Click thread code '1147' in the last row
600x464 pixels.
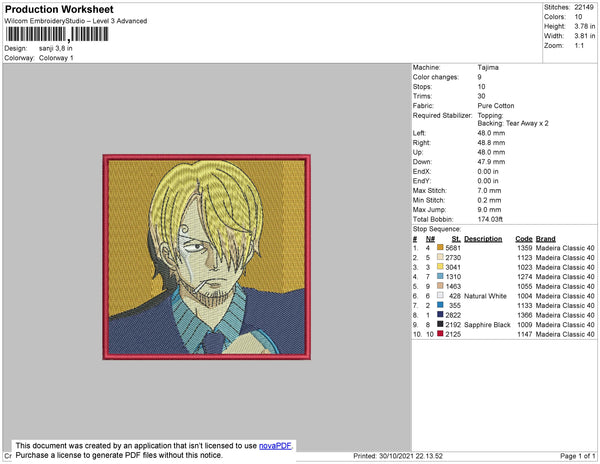click(x=525, y=334)
